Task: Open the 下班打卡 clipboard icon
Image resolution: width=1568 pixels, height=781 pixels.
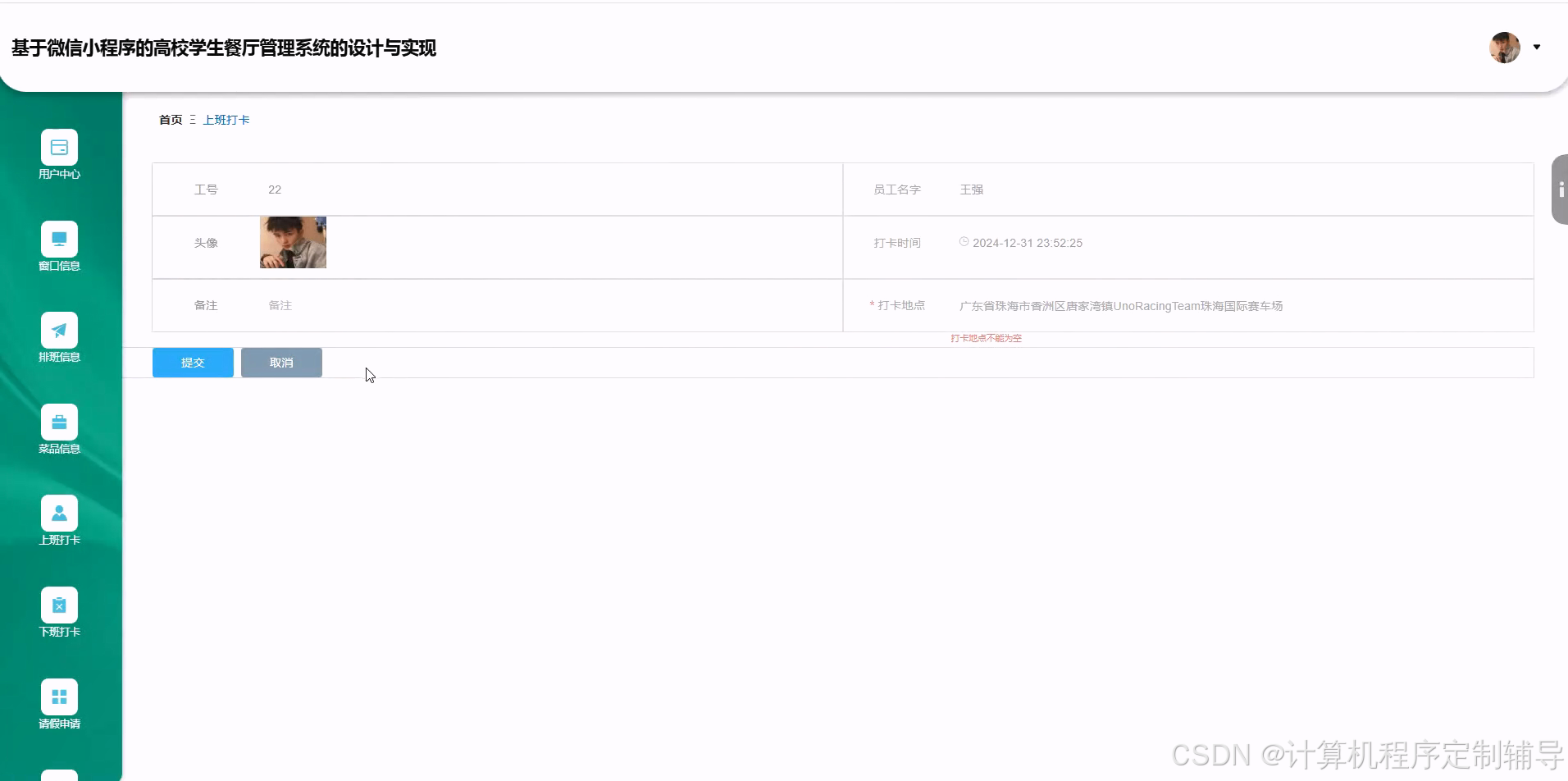Action: [x=59, y=605]
